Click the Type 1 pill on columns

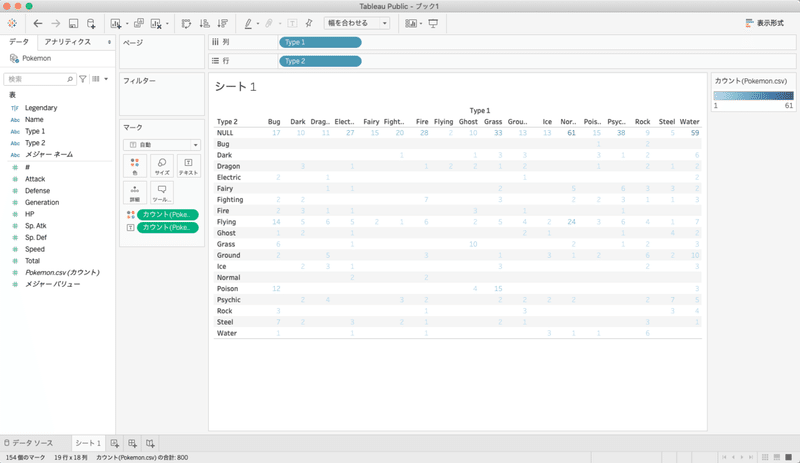320,42
